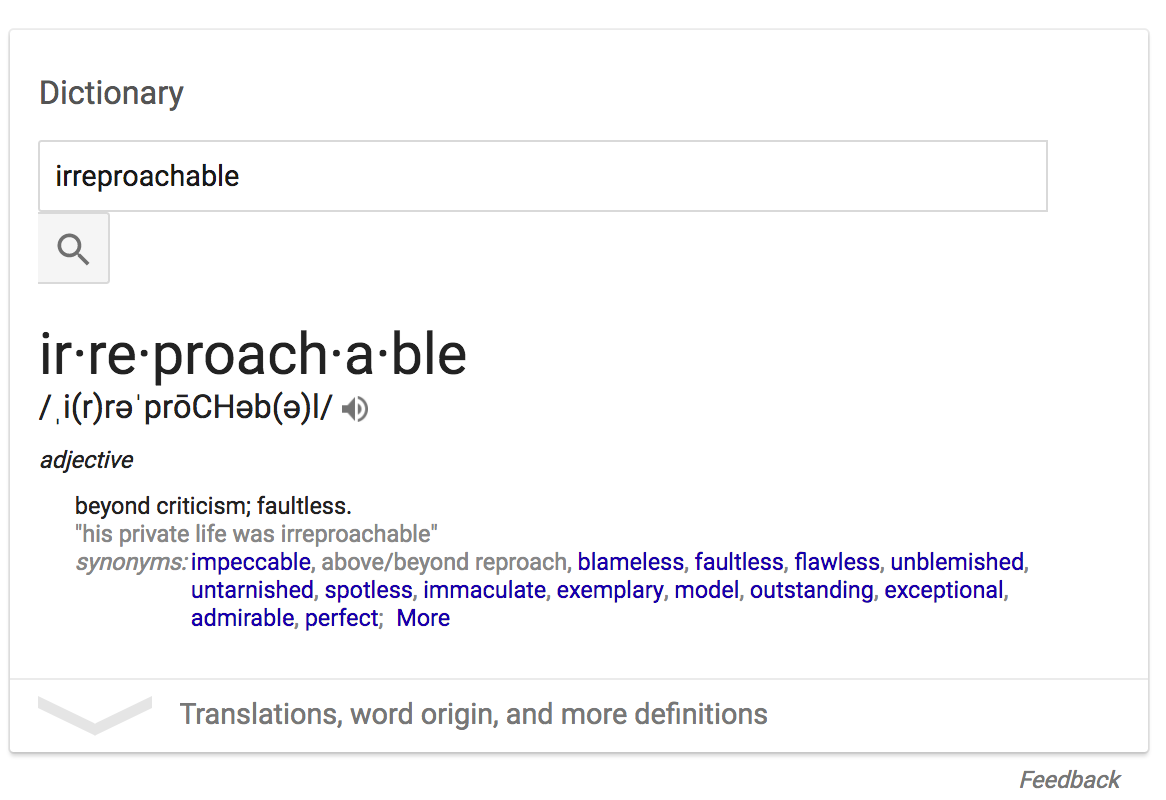Expand the gray chevron arrow for more definitions

tap(95, 714)
